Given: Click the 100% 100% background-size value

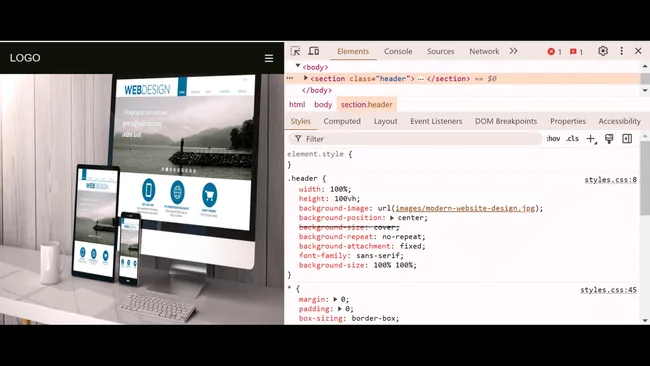Looking at the screenshot, I should [393, 265].
